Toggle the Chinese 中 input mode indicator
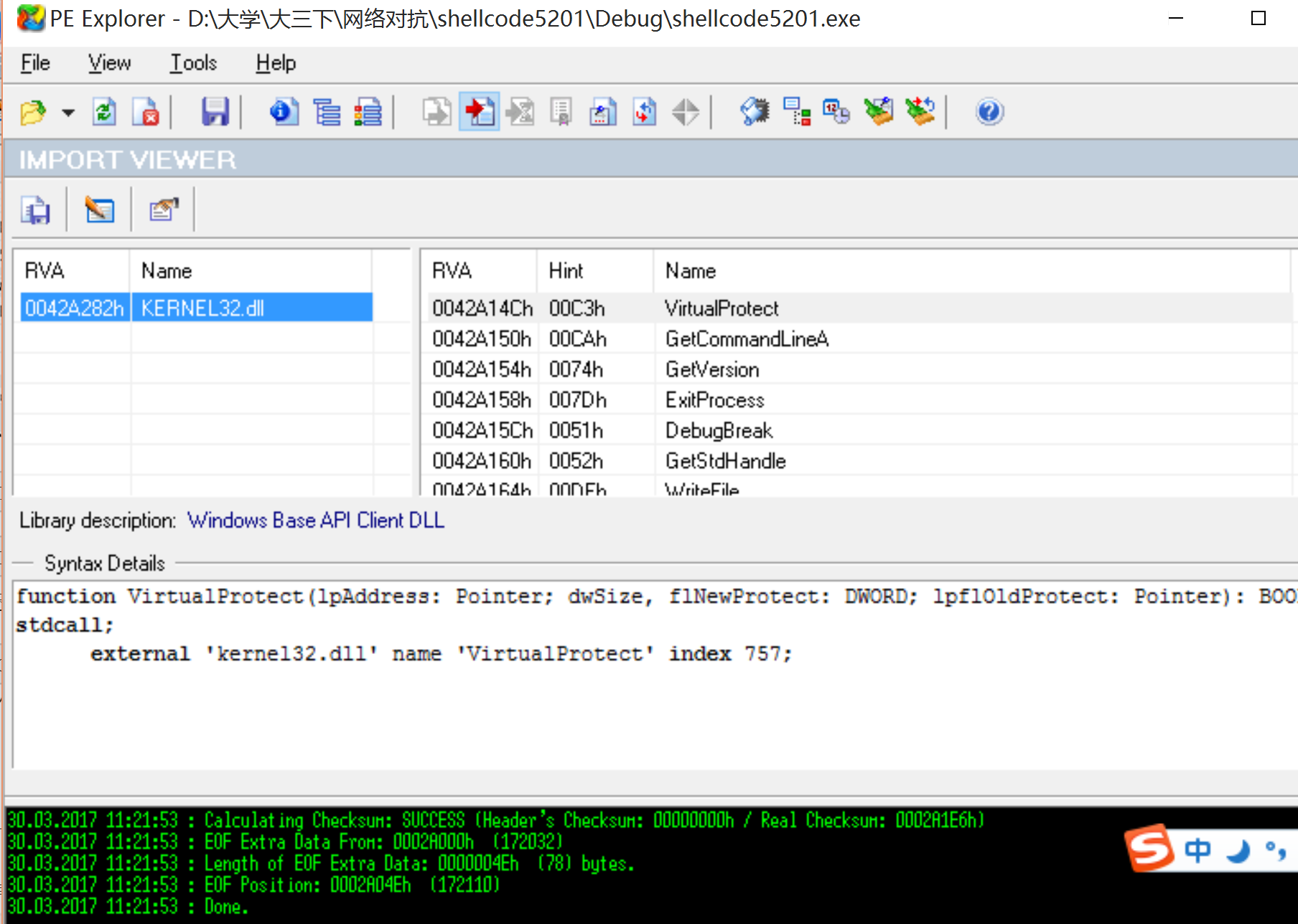This screenshot has height=924, width=1298. tap(1197, 851)
